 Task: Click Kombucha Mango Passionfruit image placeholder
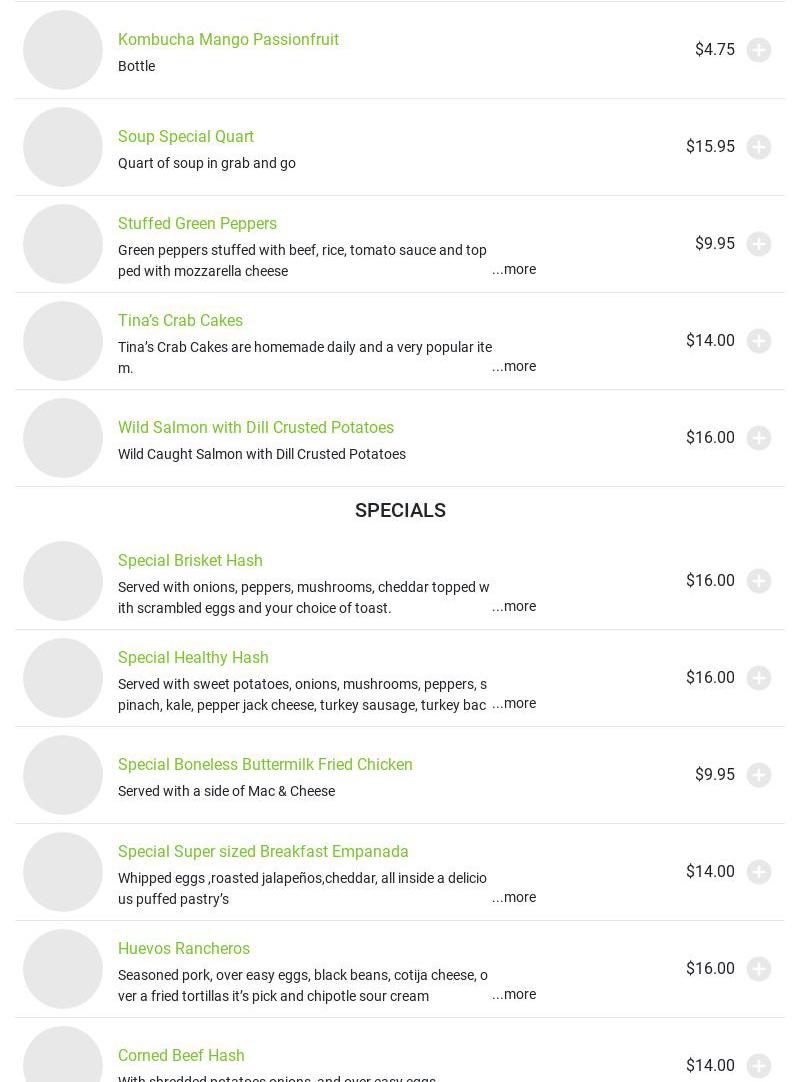point(63,50)
